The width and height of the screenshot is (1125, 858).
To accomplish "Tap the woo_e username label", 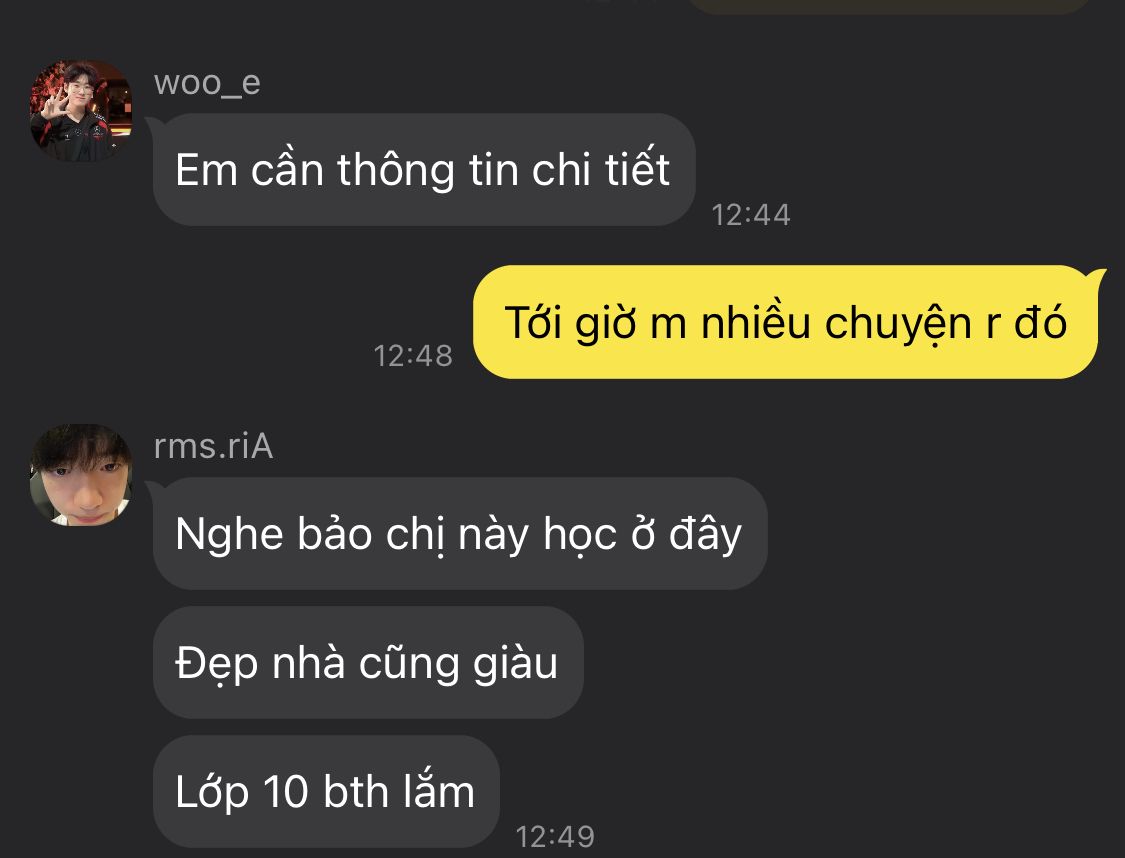I will point(207,83).
